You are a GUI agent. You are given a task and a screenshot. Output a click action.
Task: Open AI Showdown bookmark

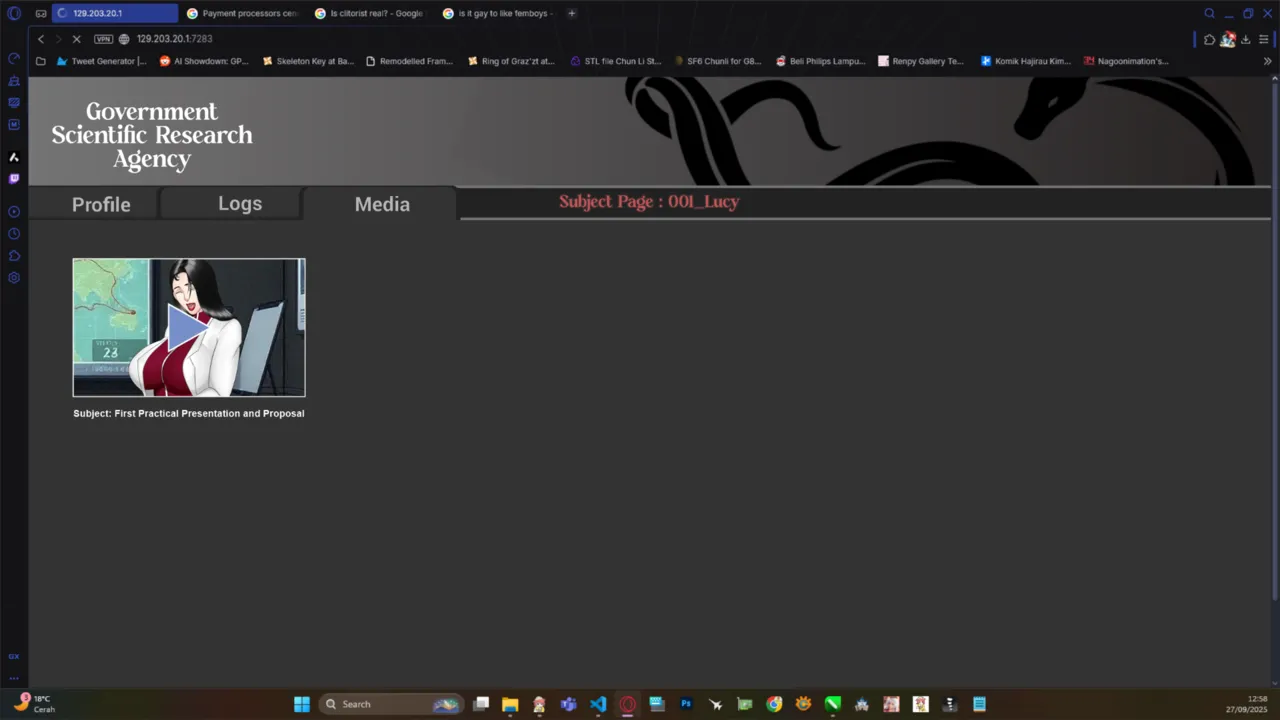coord(204,61)
